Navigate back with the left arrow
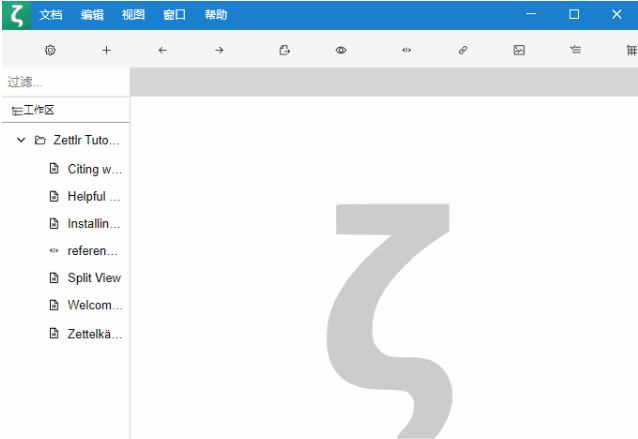Image resolution: width=638 pixels, height=439 pixels. click(163, 50)
